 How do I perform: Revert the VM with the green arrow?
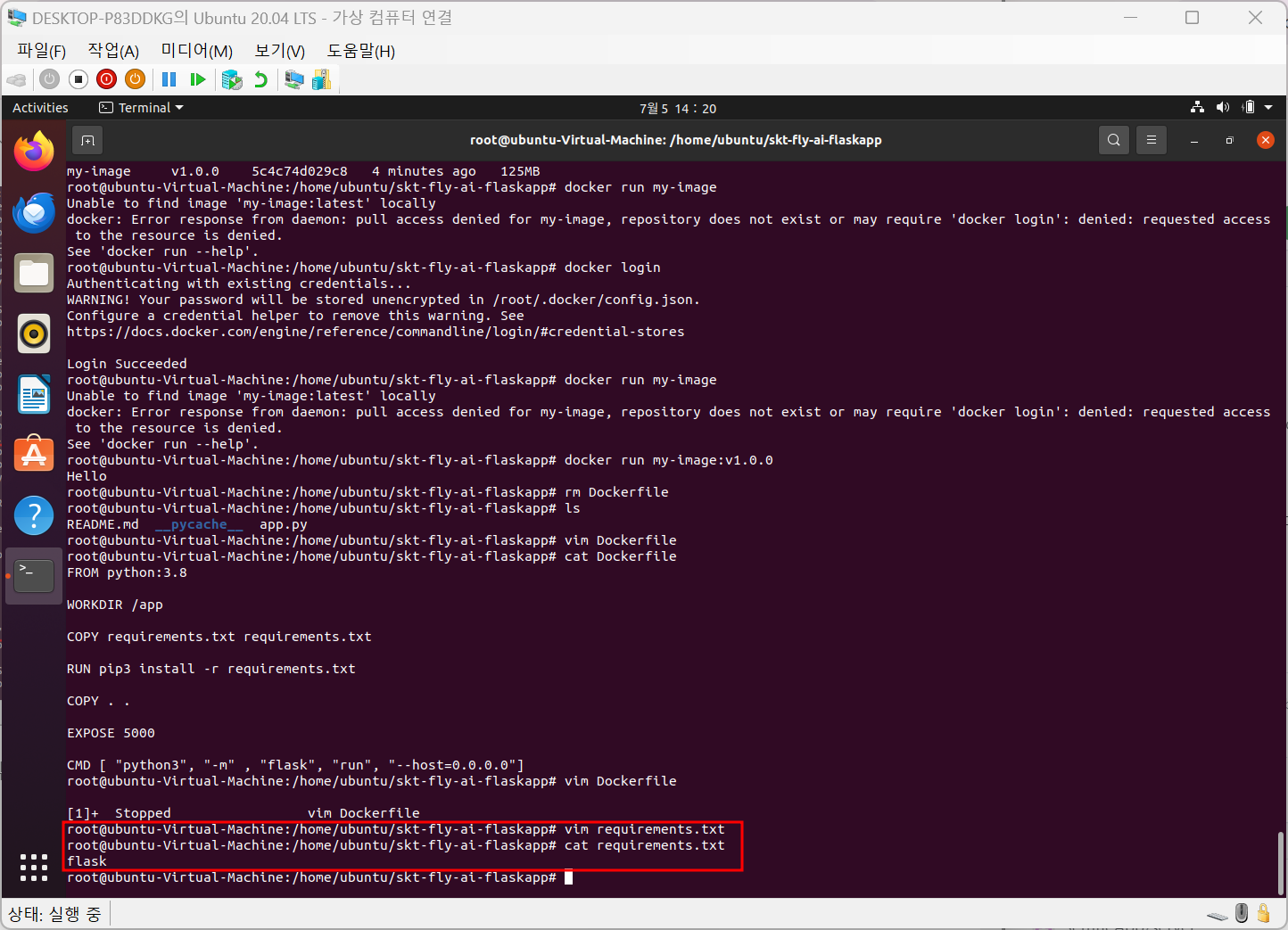(260, 79)
